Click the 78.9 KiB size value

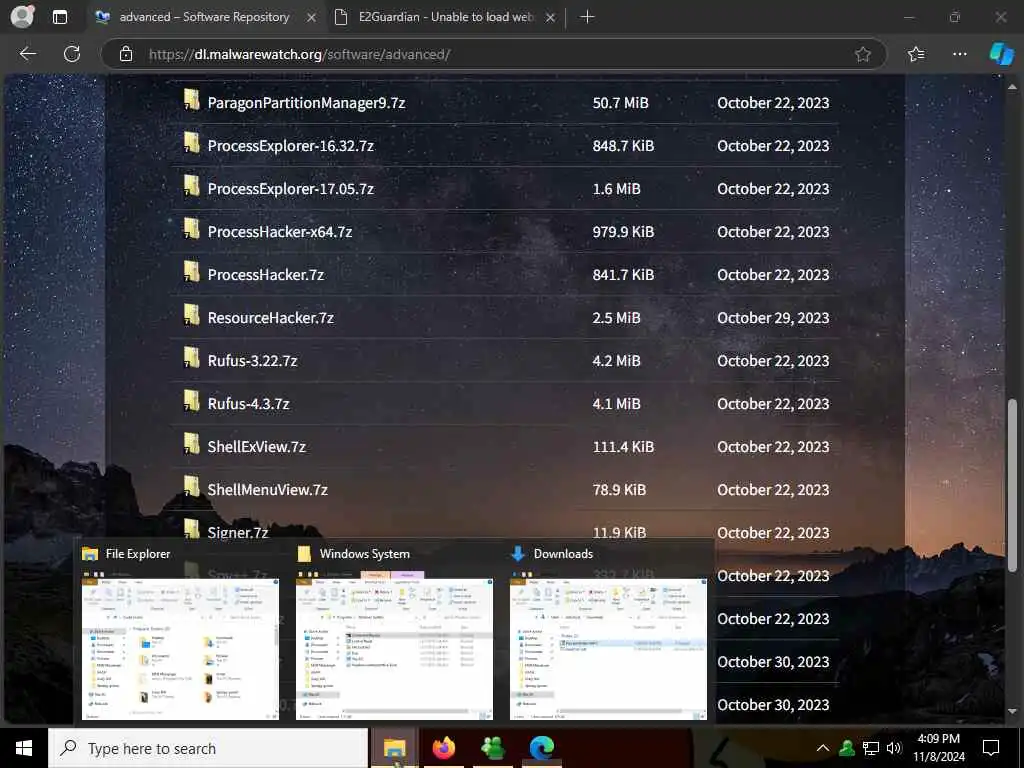pos(619,490)
